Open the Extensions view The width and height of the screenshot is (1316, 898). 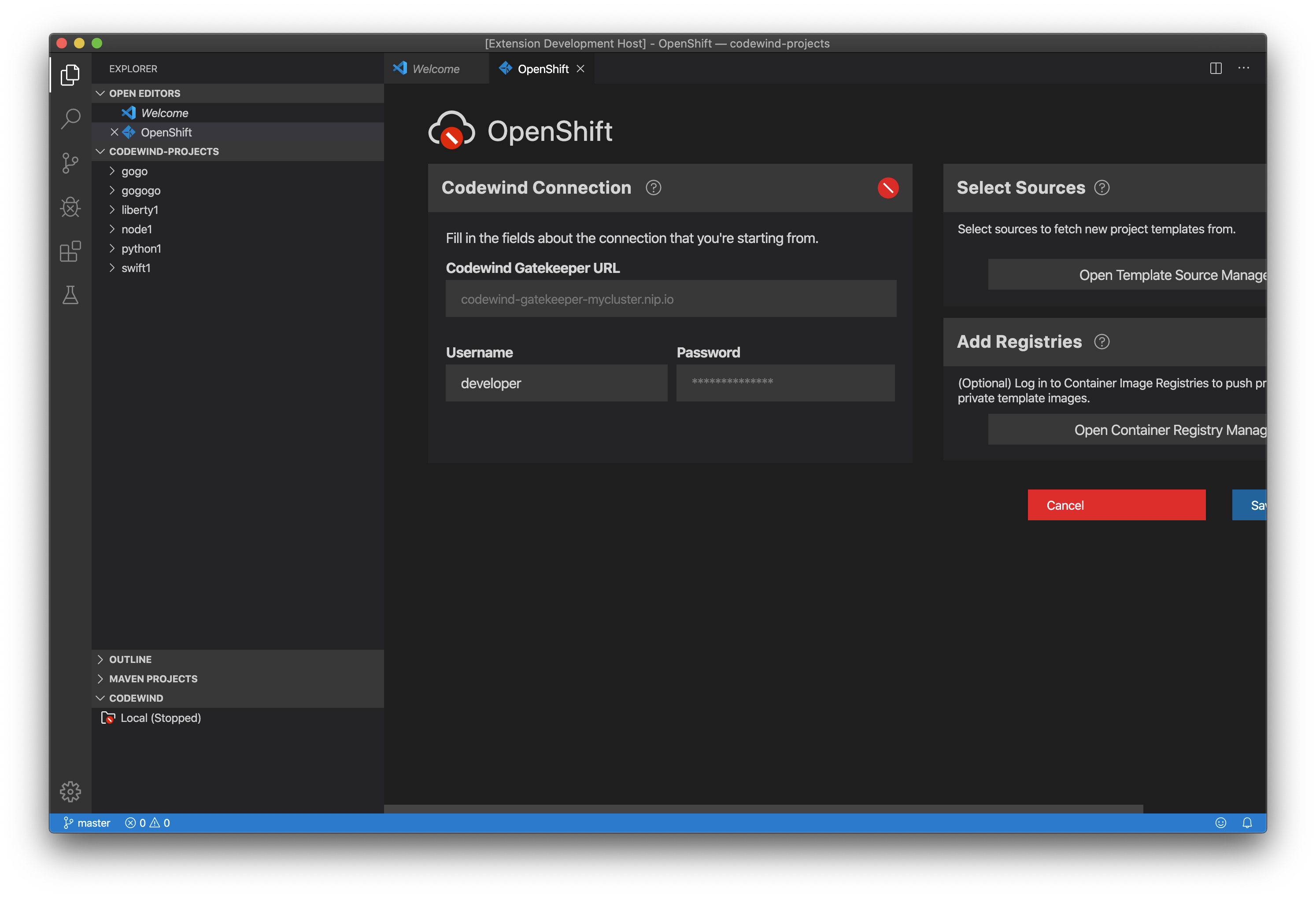click(x=70, y=251)
